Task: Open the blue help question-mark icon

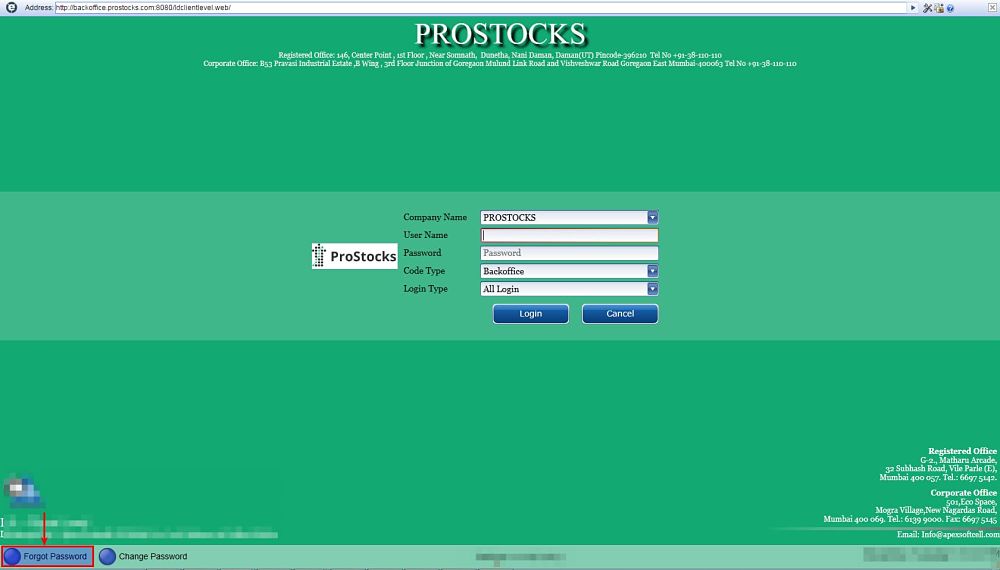Action: tap(950, 8)
